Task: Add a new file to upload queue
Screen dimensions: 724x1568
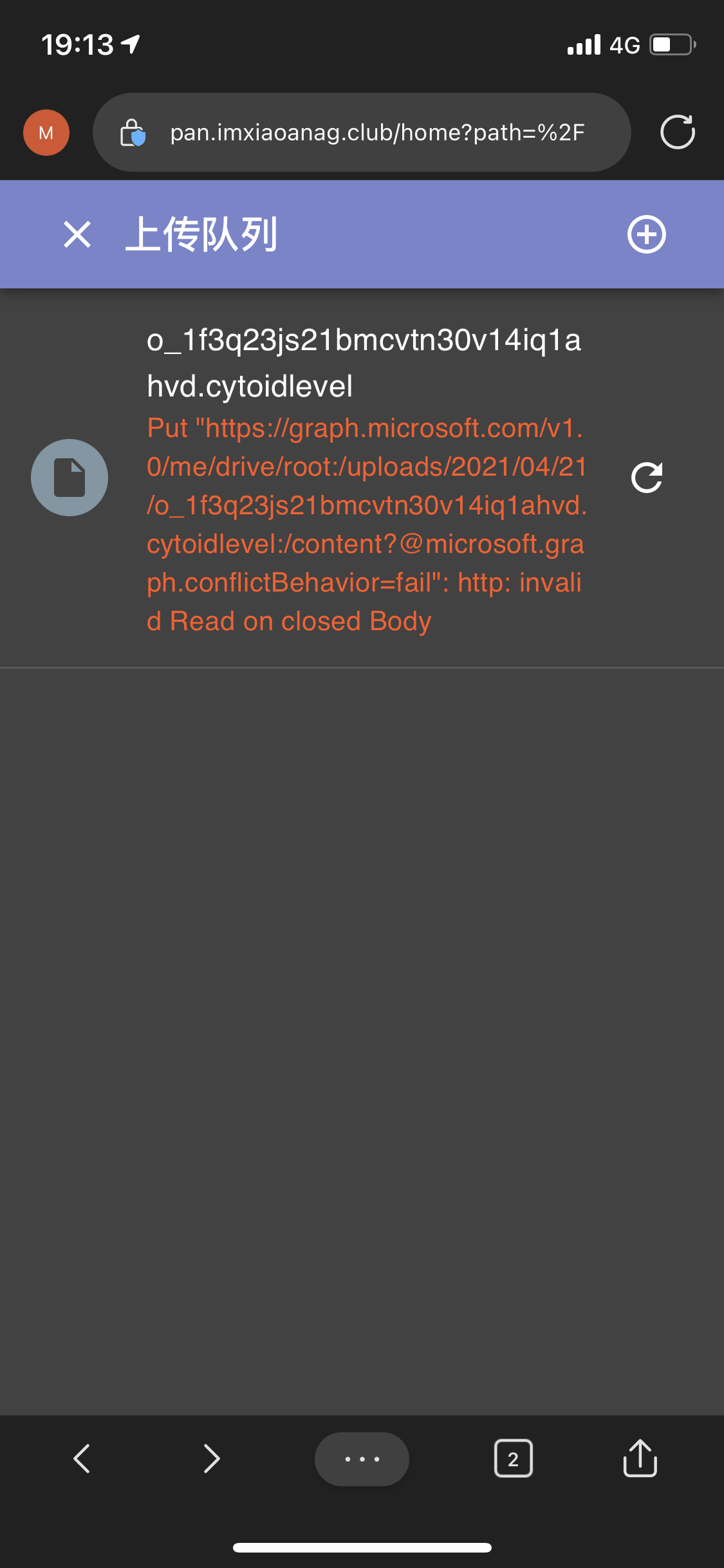Action: (x=646, y=234)
